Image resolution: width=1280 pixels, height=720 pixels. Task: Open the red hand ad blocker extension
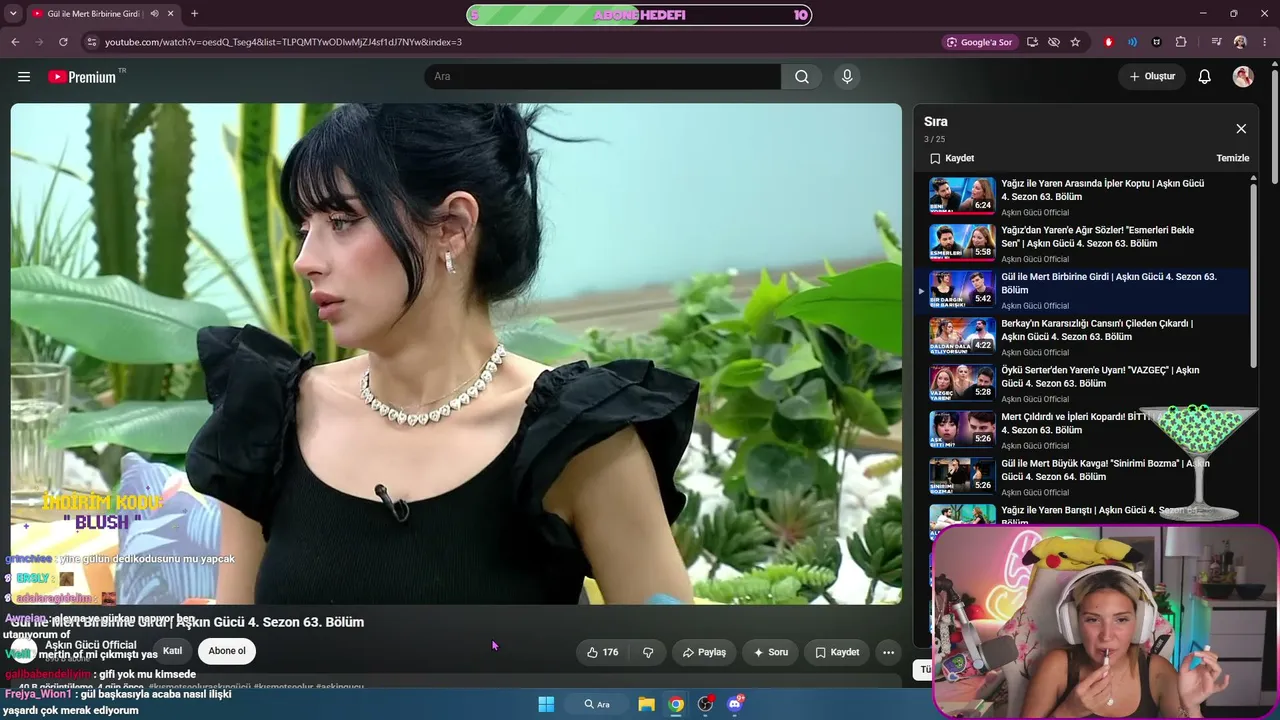pos(1108,42)
